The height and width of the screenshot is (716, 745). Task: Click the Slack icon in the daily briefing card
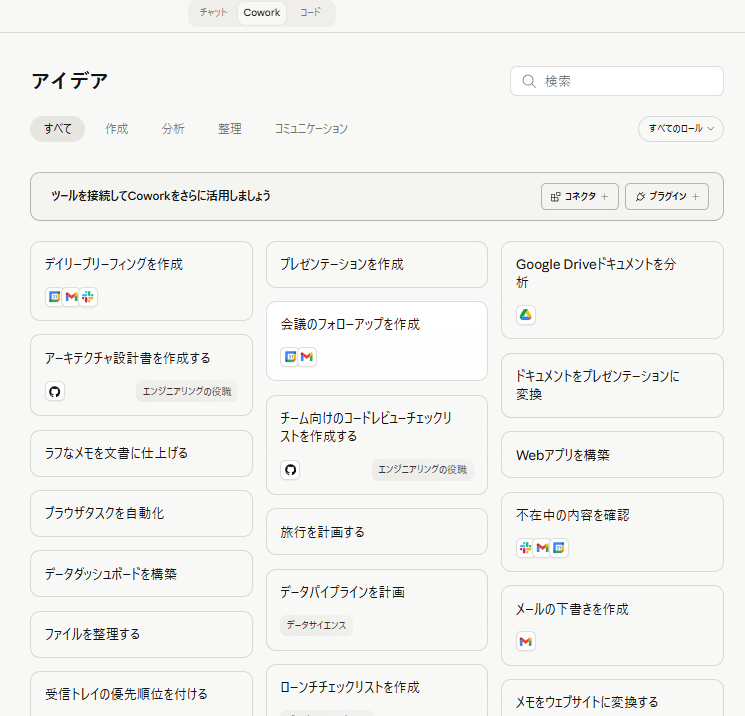click(88, 297)
